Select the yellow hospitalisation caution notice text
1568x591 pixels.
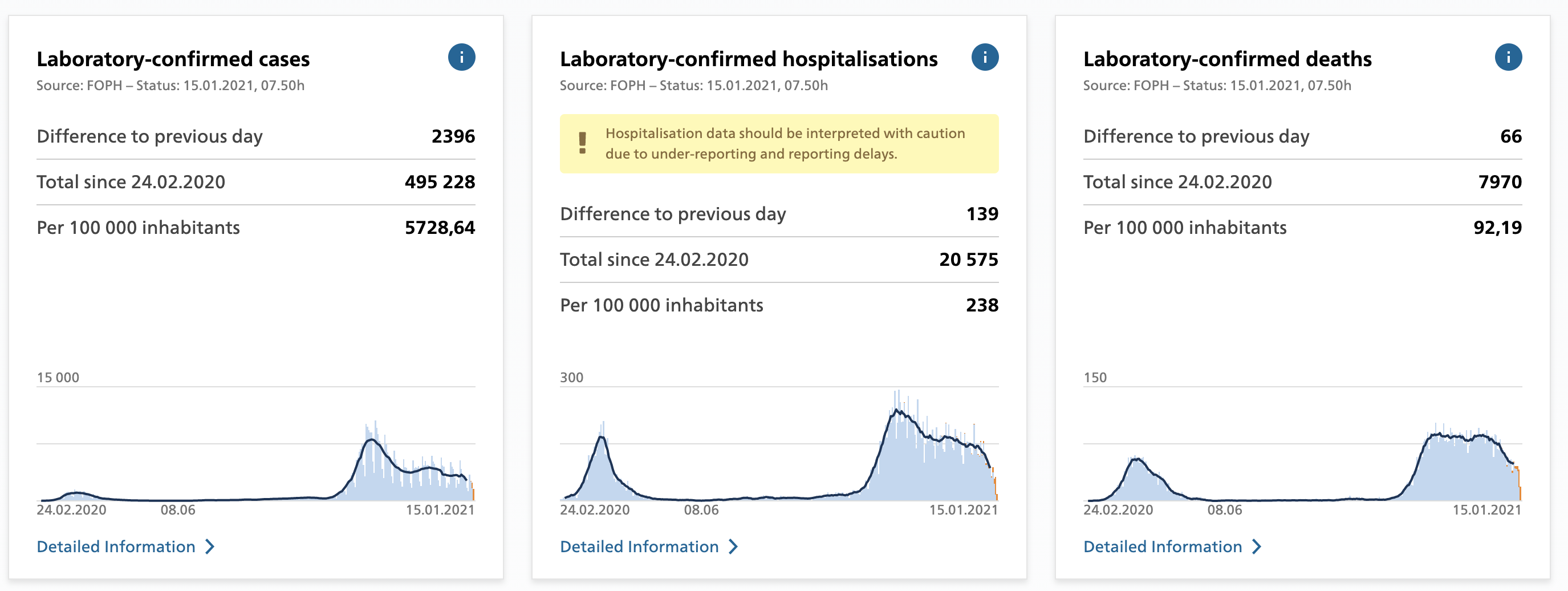coord(785,144)
